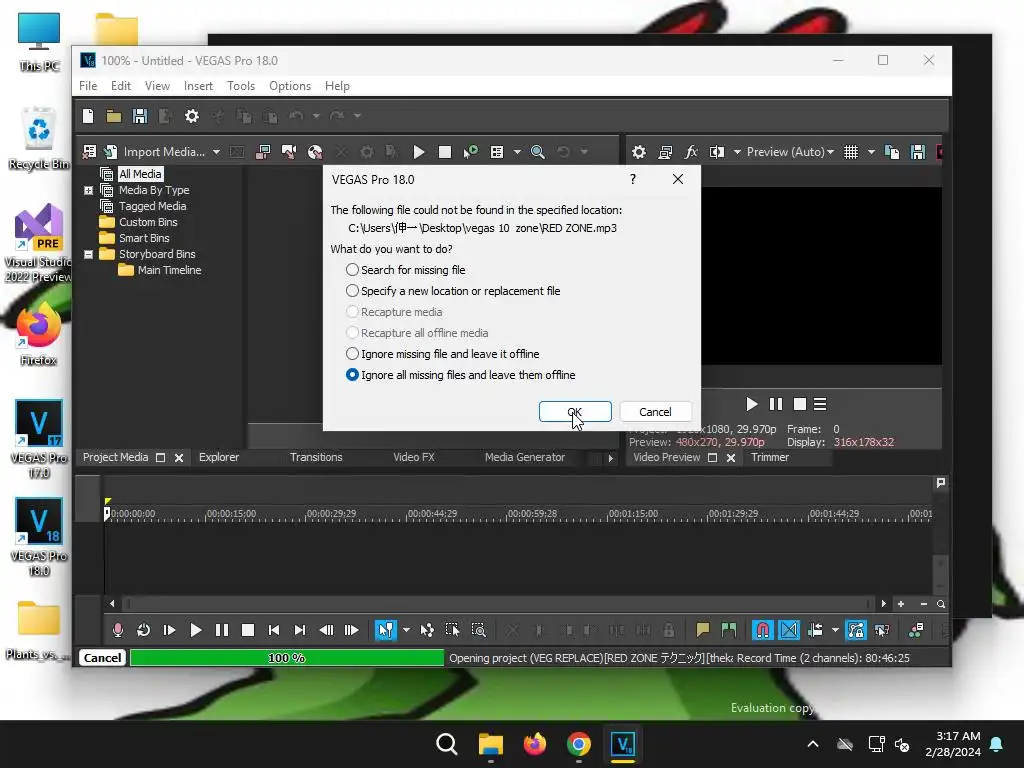Expand the Media By Type node
Viewport: 1024px width, 768px height.
click(x=89, y=191)
